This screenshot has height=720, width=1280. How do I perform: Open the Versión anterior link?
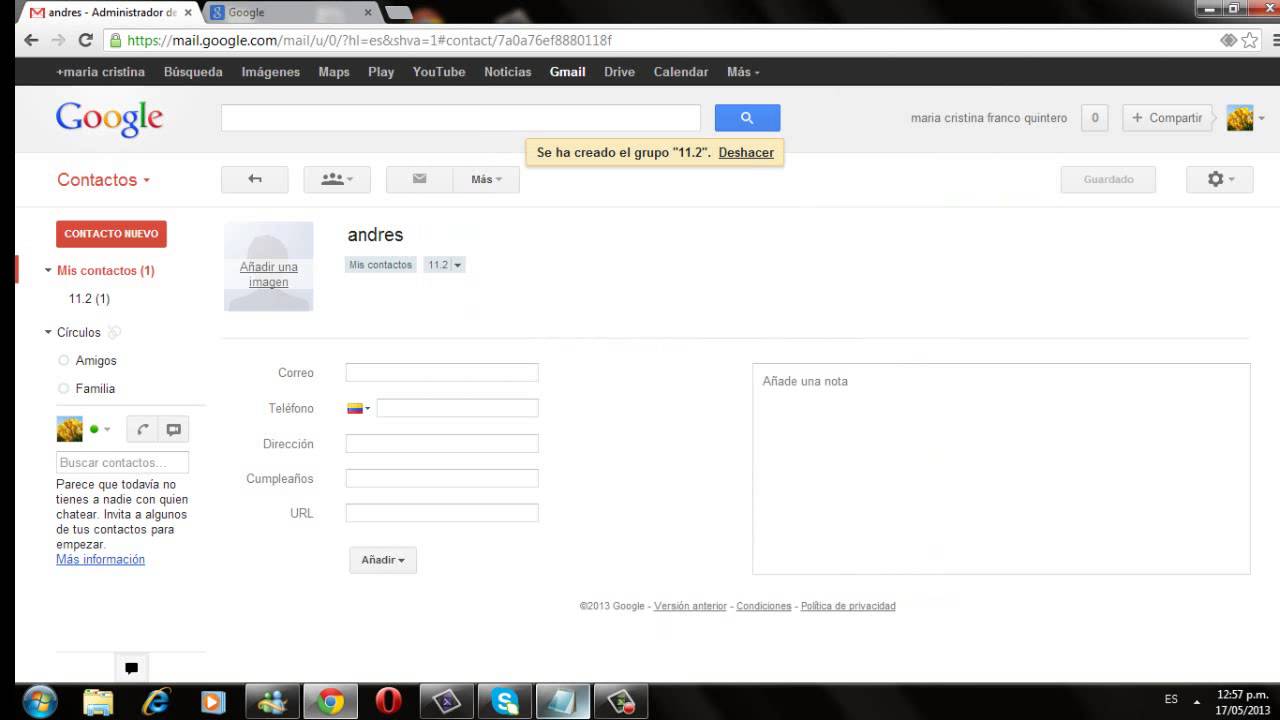point(690,606)
